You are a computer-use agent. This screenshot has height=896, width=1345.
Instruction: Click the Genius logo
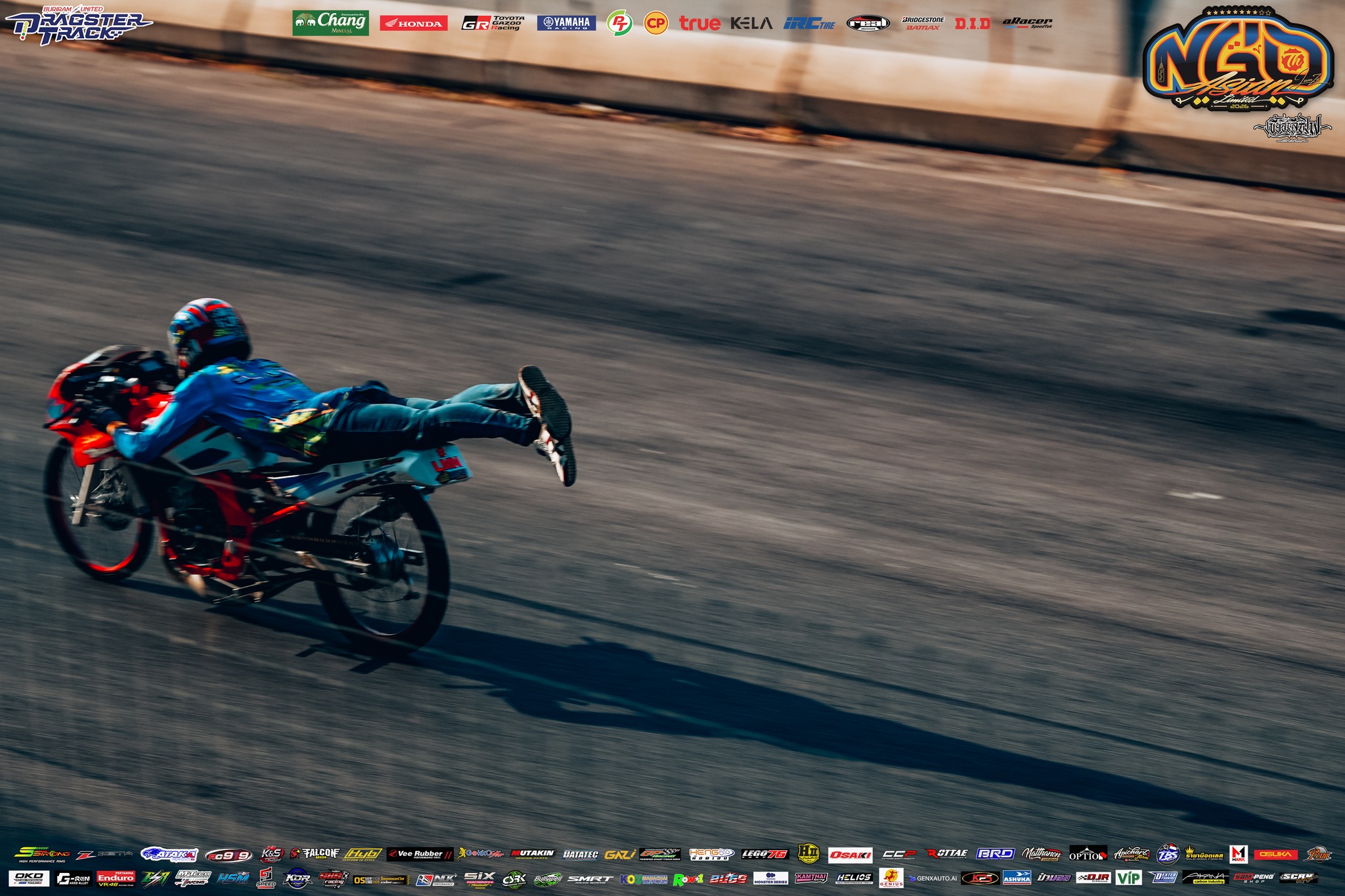point(891,878)
